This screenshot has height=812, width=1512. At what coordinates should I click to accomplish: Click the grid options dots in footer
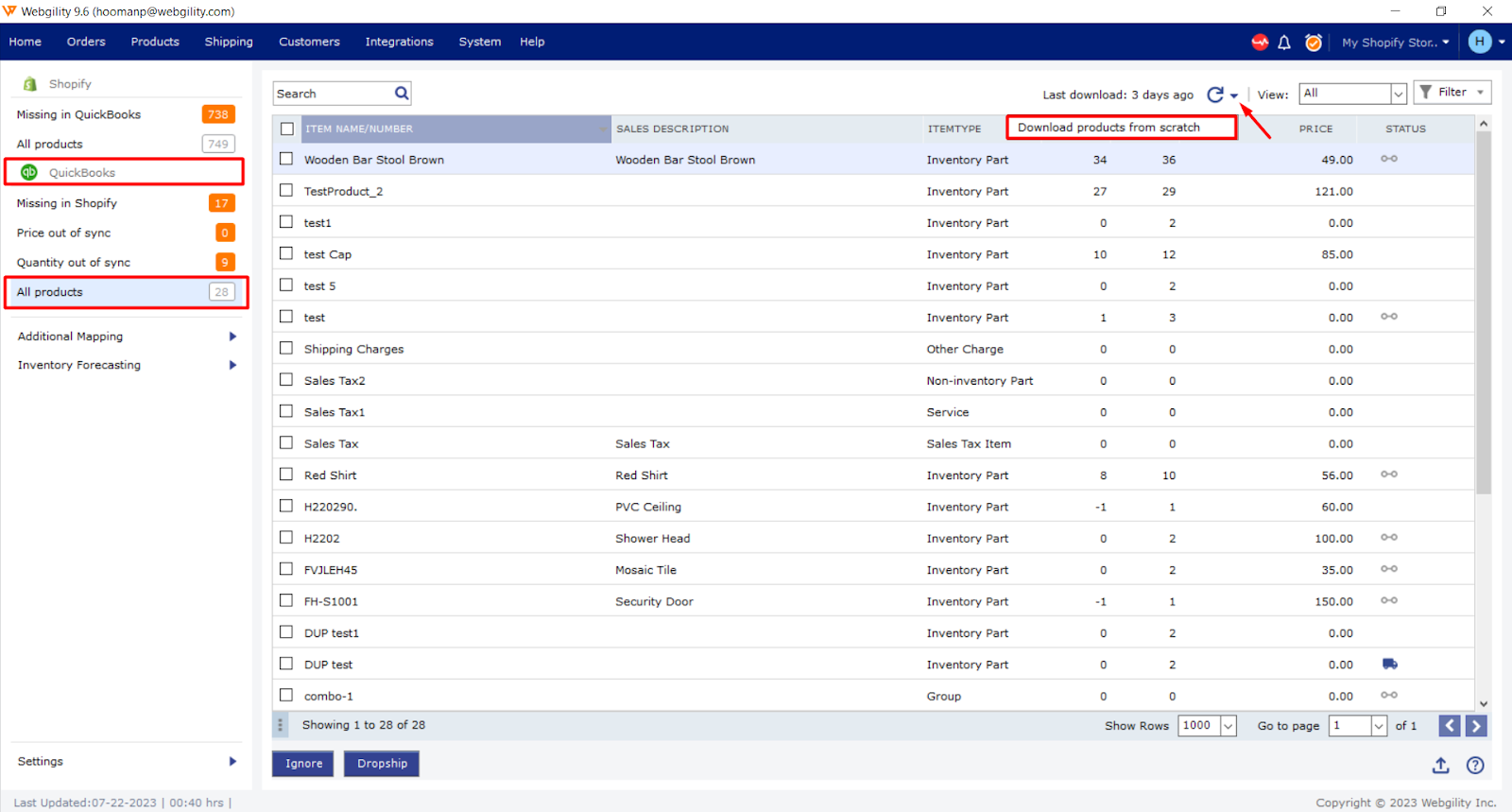pyautogui.click(x=280, y=725)
